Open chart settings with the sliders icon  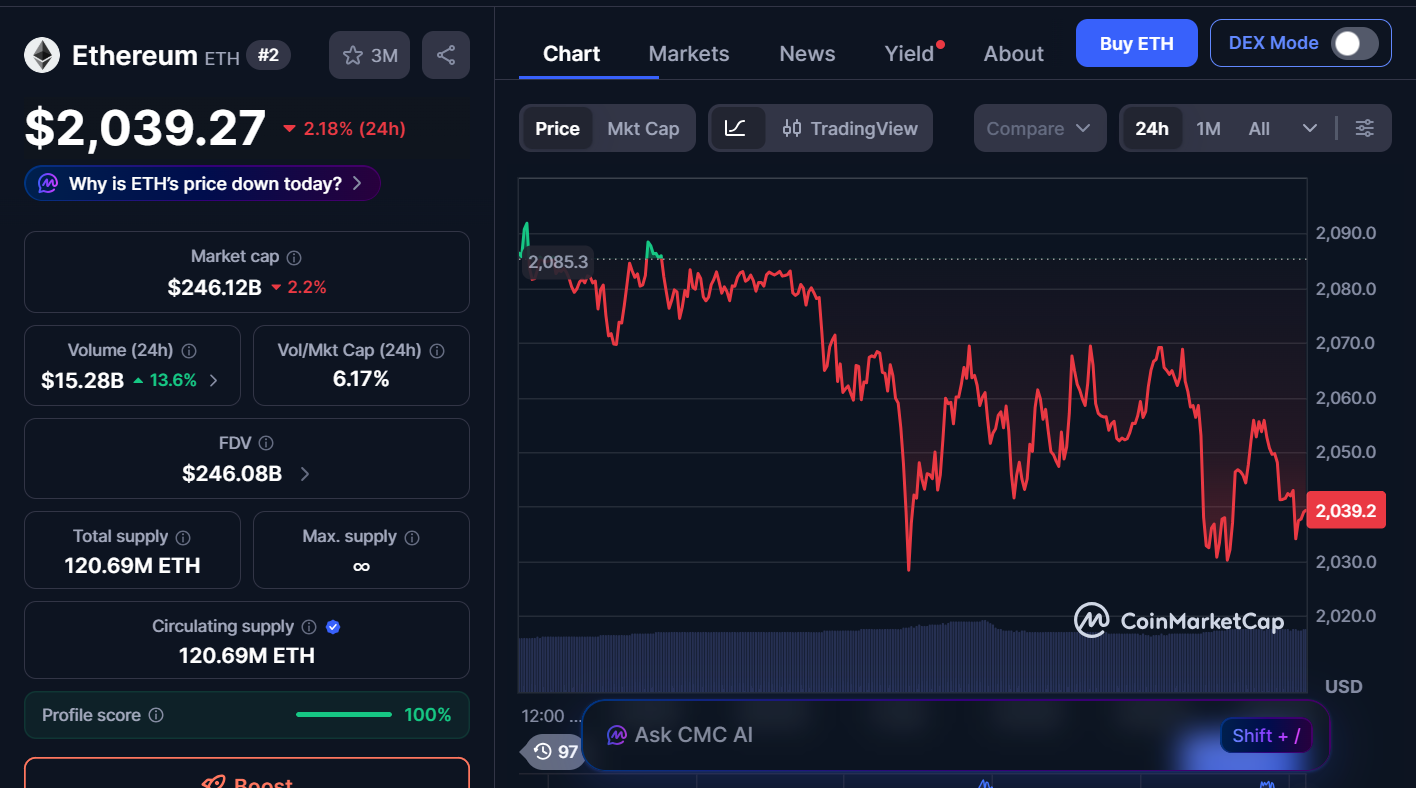[1365, 128]
